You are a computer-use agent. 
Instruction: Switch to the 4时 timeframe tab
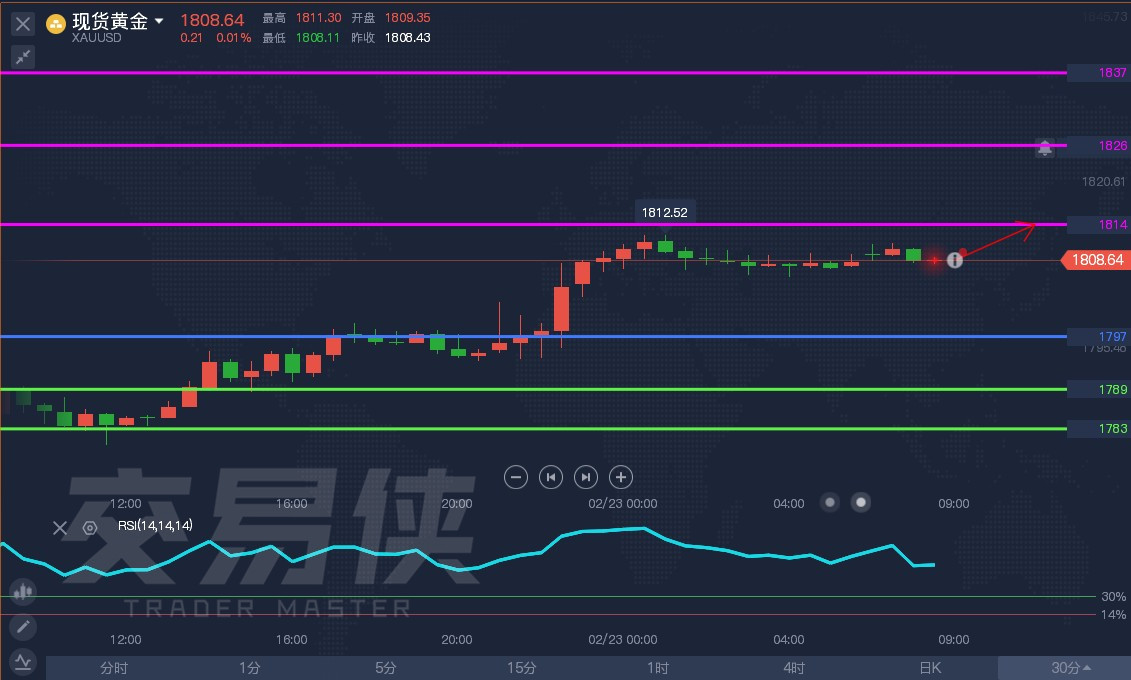pyautogui.click(x=793, y=668)
